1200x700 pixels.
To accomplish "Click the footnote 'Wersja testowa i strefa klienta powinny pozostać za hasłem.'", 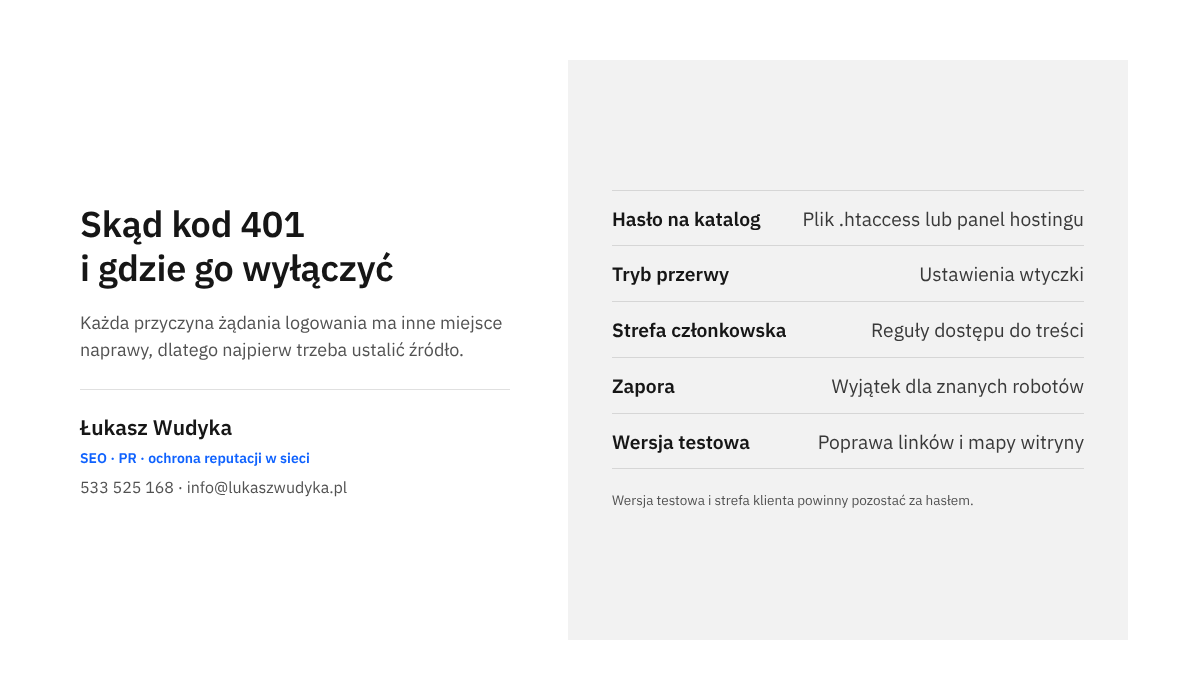I will point(792,500).
